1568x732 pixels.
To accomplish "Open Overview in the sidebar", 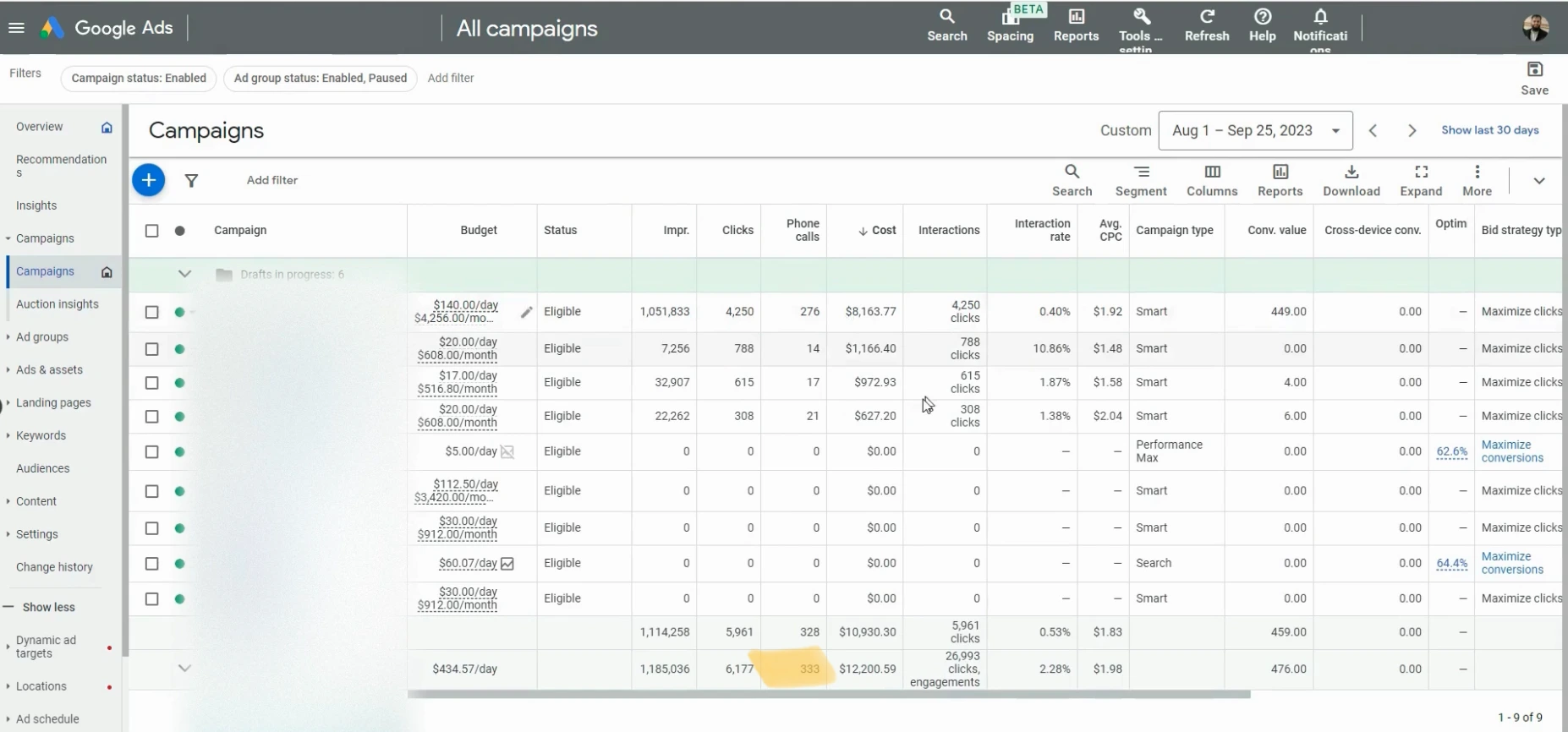I will click(x=39, y=127).
